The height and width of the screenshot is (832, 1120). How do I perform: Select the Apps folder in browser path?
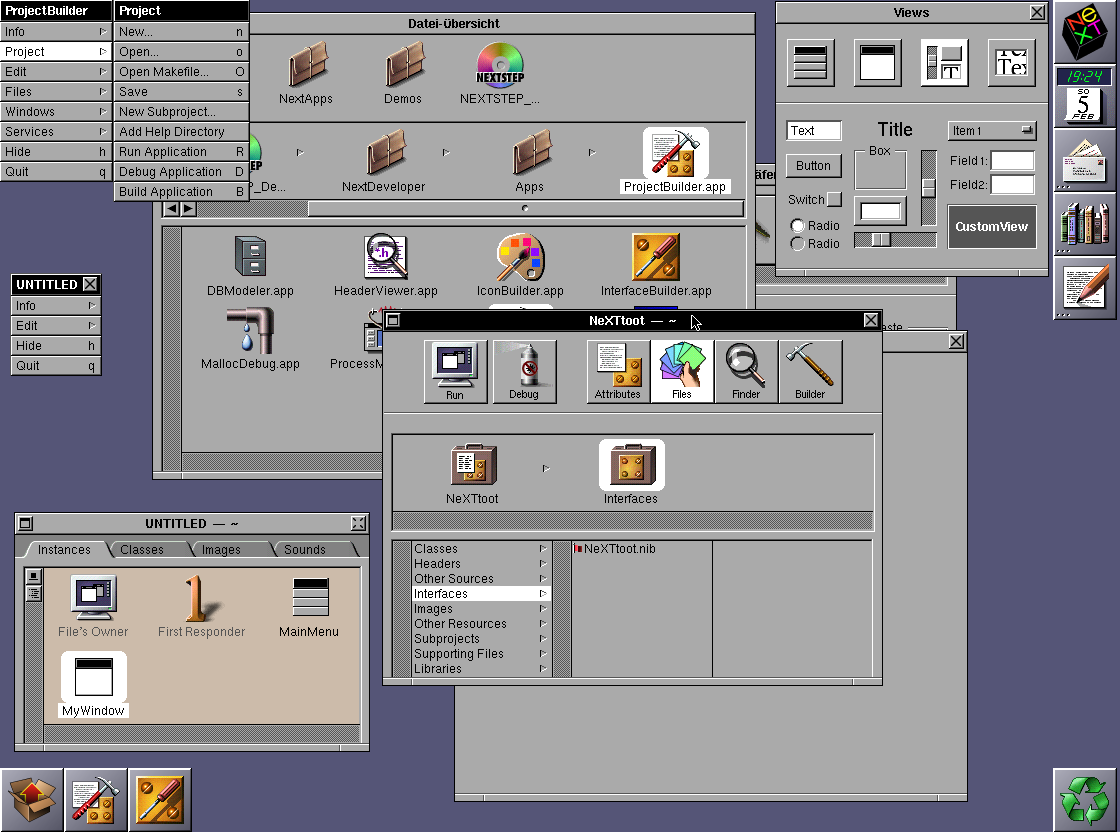pos(531,152)
